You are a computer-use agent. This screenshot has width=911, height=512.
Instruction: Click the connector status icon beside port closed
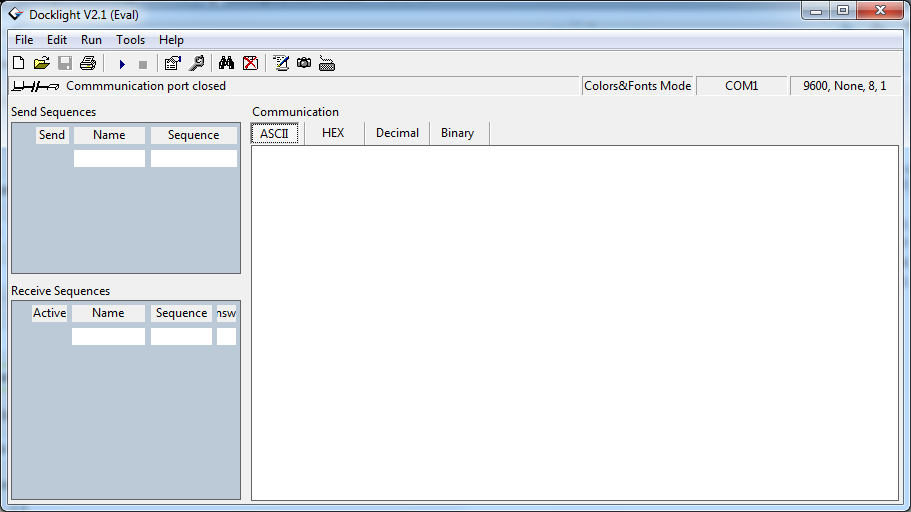35,87
